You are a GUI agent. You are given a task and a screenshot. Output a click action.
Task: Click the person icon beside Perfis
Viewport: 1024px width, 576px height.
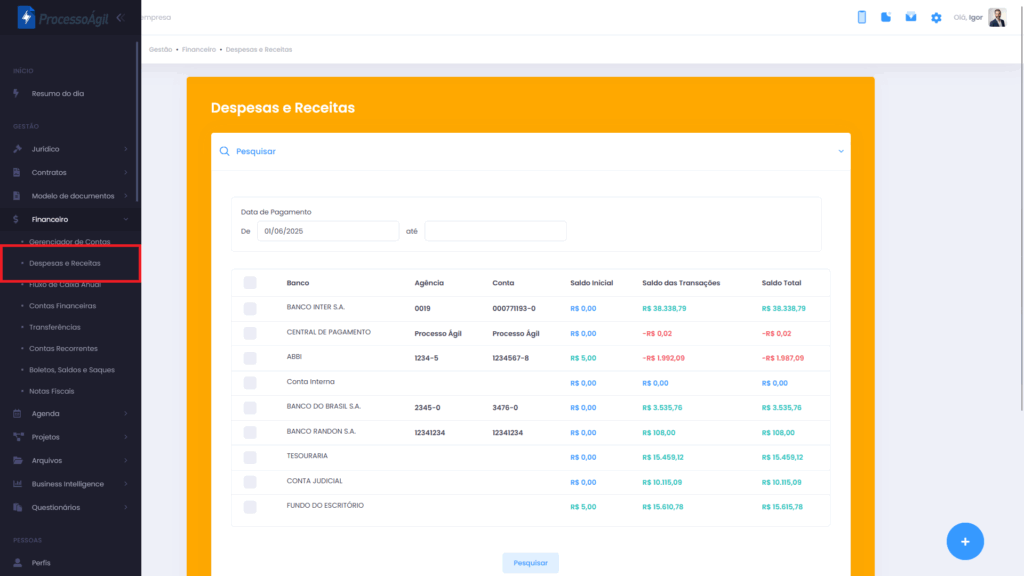point(18,562)
